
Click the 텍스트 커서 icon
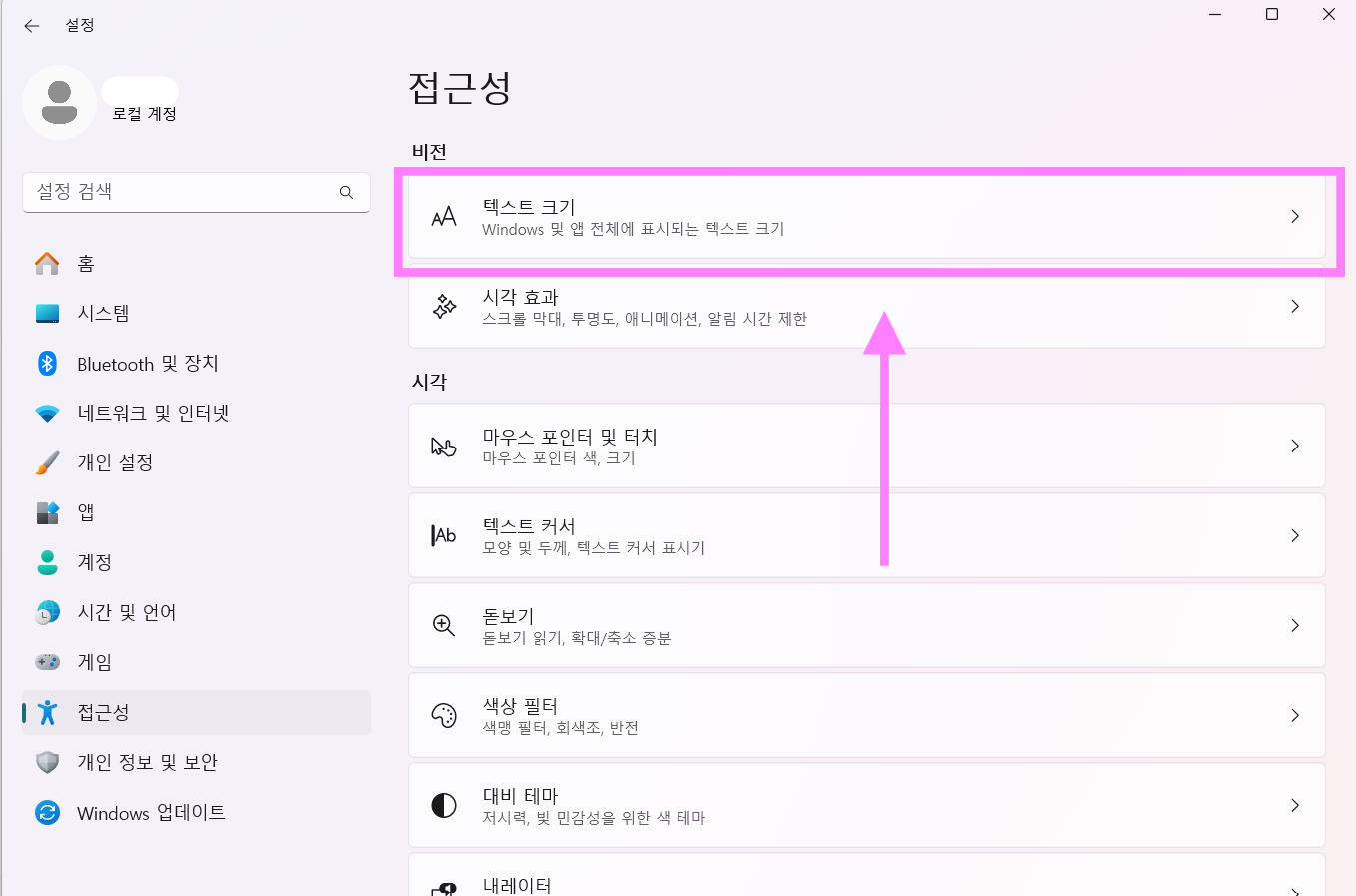(443, 535)
